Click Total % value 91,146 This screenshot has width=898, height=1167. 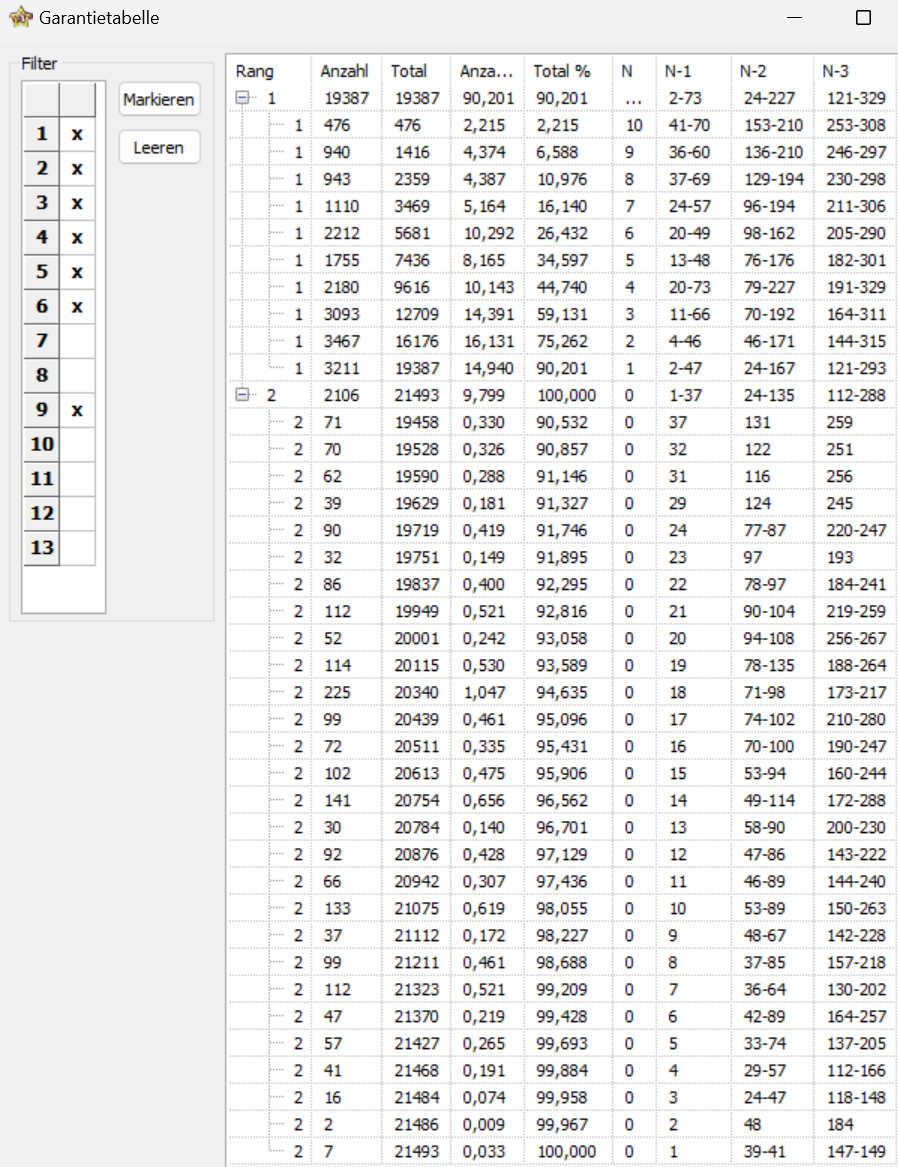pos(562,476)
